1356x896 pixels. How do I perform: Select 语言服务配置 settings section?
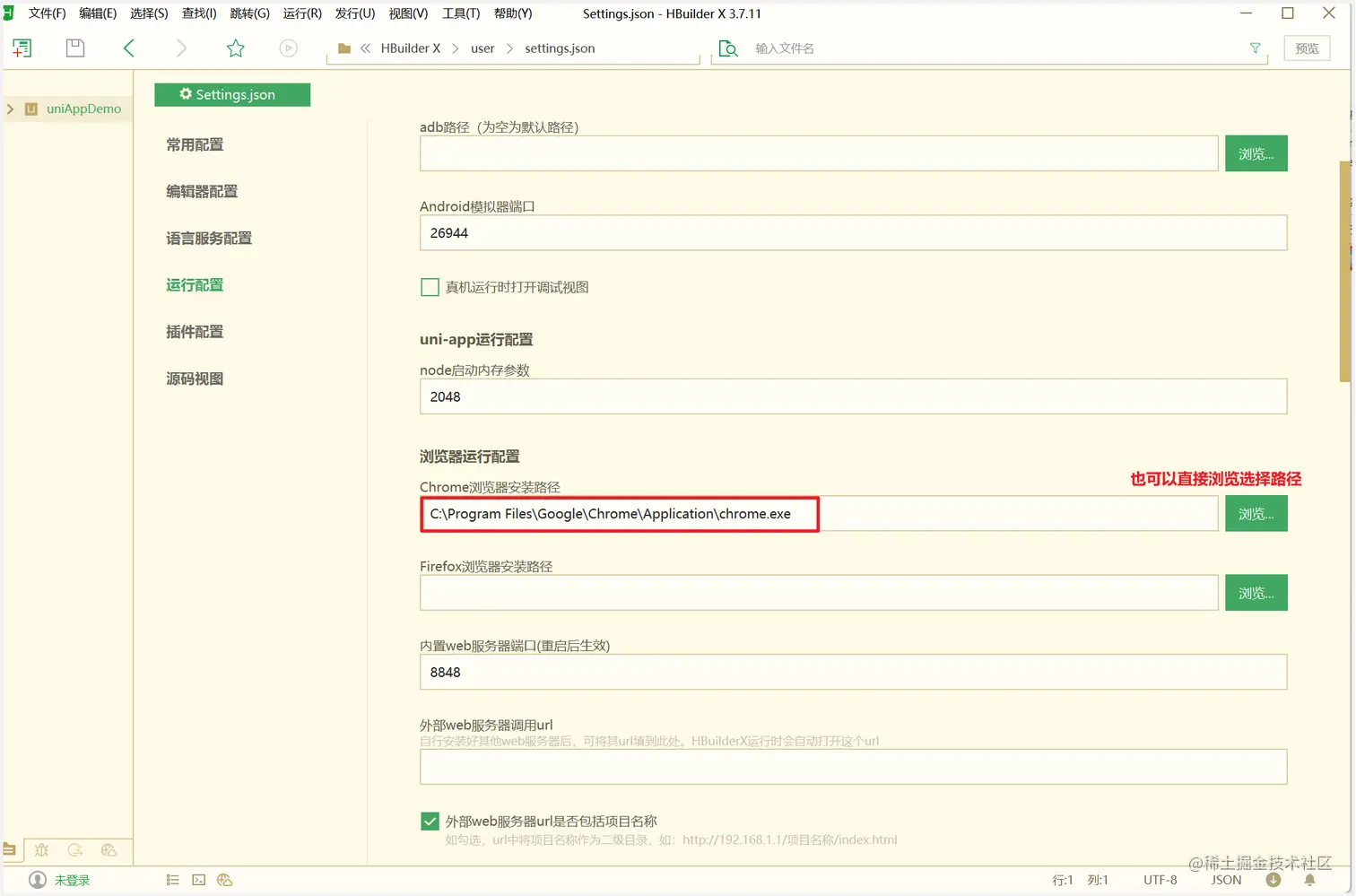pyautogui.click(x=209, y=238)
